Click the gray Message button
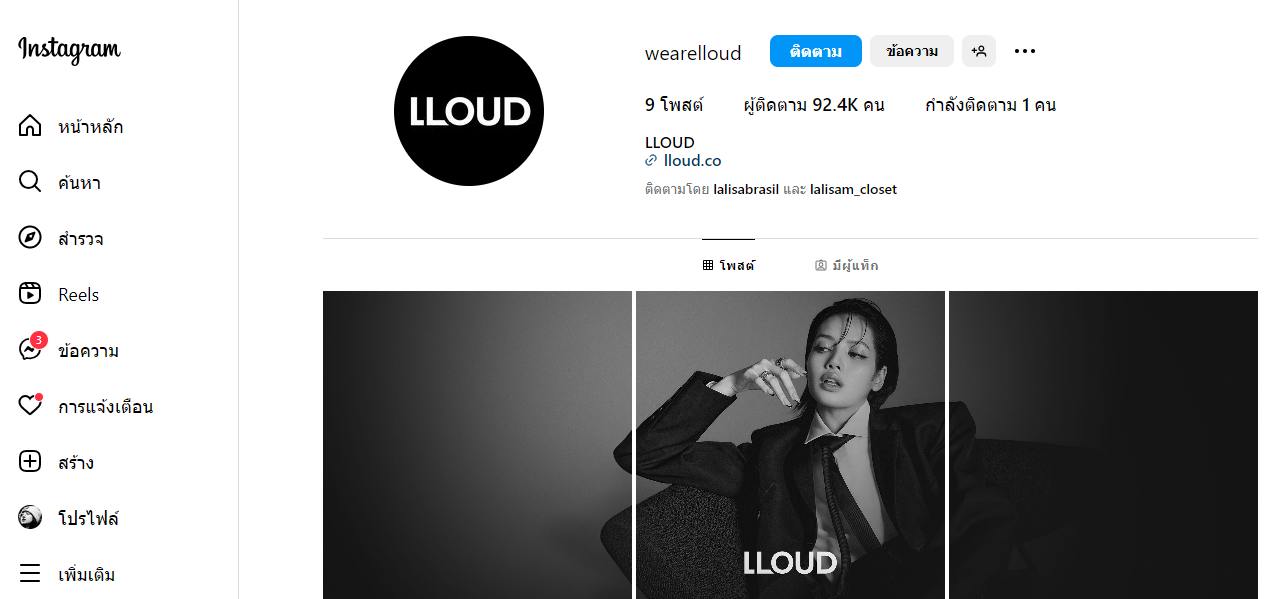This screenshot has height=599, width=1269. [x=912, y=51]
